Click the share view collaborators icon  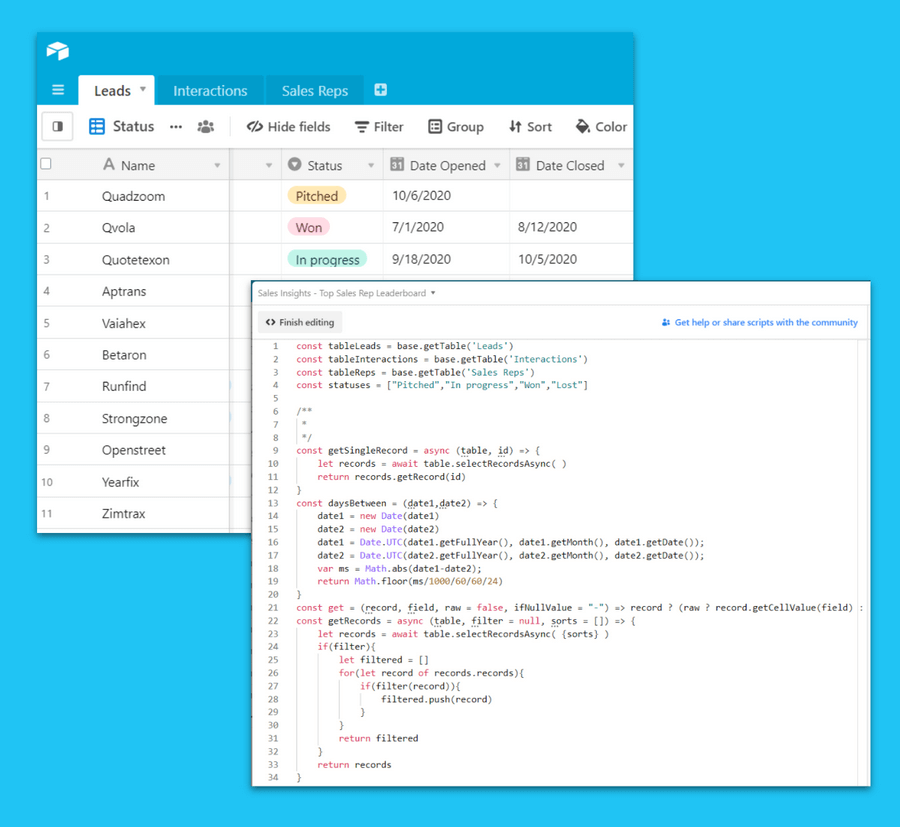pos(205,127)
